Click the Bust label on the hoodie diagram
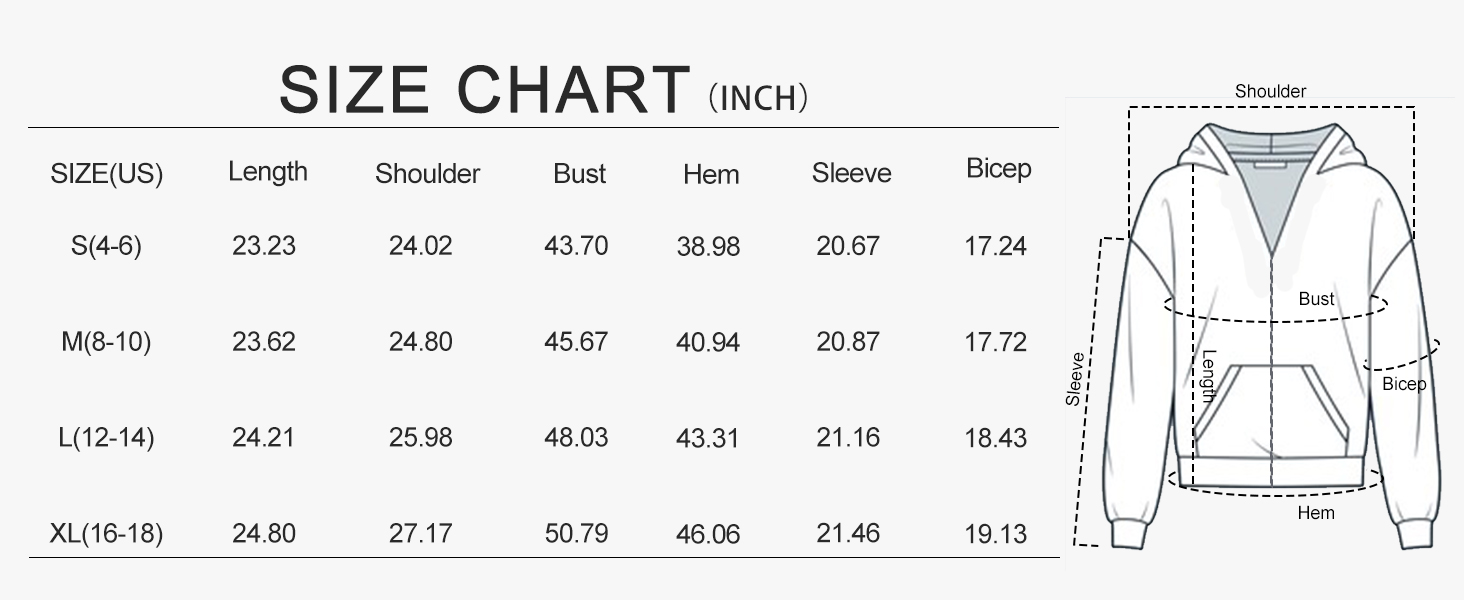Screen dimensions: 1464x600 (x=1316, y=299)
